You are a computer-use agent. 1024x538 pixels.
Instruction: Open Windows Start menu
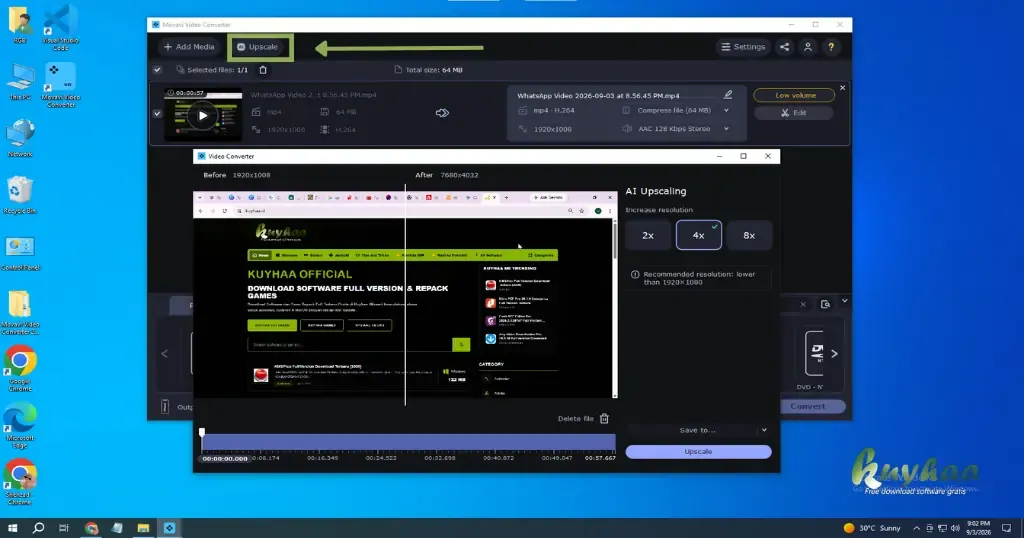(x=12, y=528)
